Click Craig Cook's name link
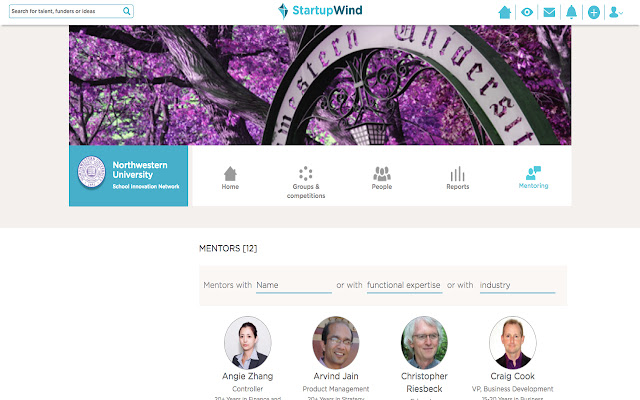This screenshot has height=400, width=640. [x=512, y=376]
